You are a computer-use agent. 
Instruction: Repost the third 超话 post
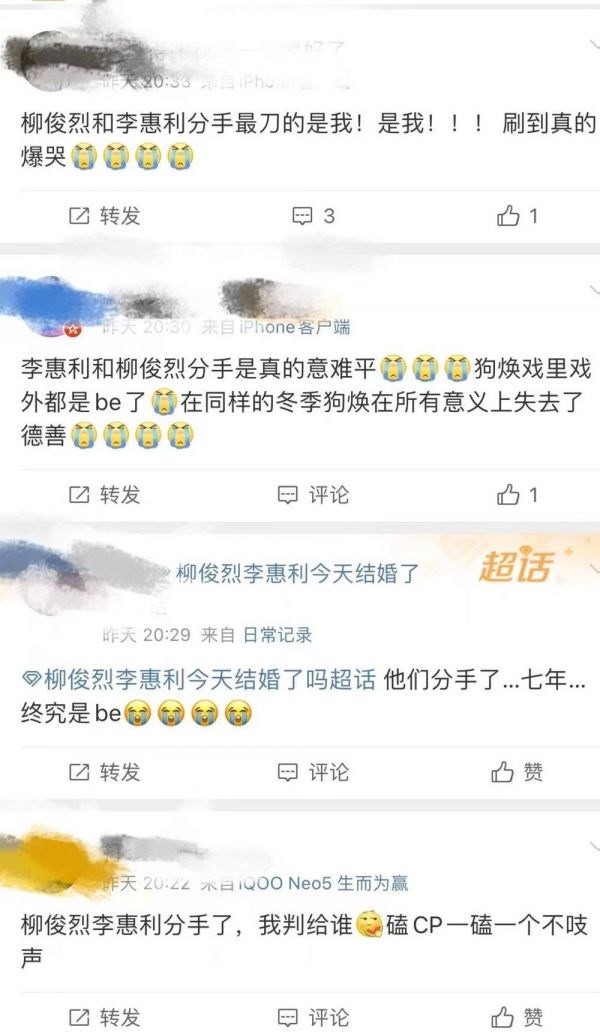(105, 772)
